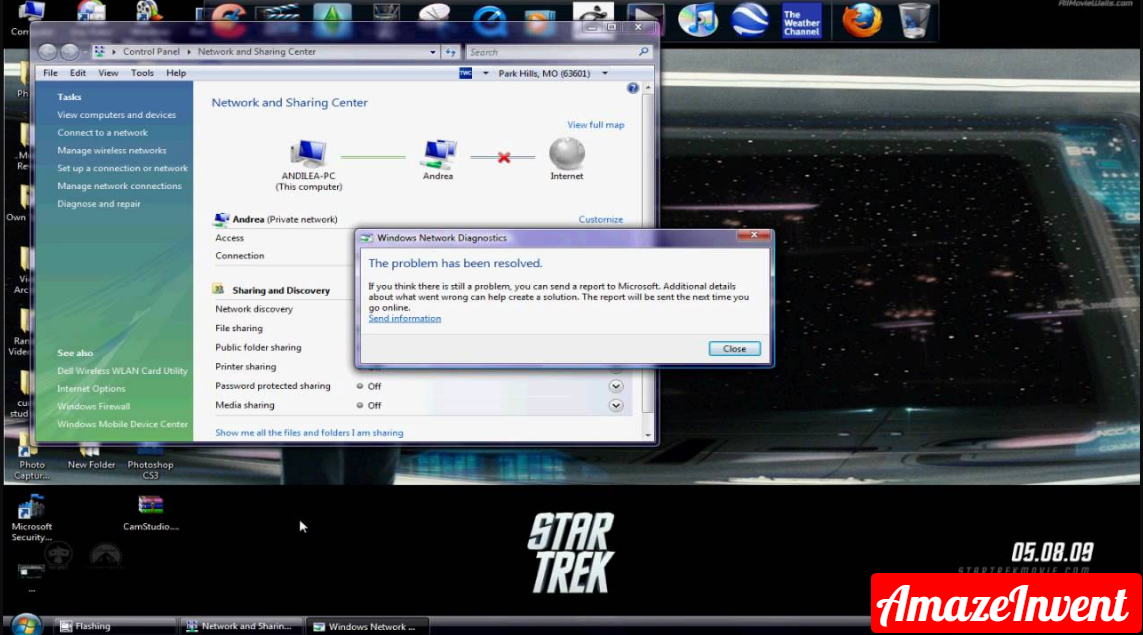
Task: Click Show me all the files and folders link
Action: point(309,432)
